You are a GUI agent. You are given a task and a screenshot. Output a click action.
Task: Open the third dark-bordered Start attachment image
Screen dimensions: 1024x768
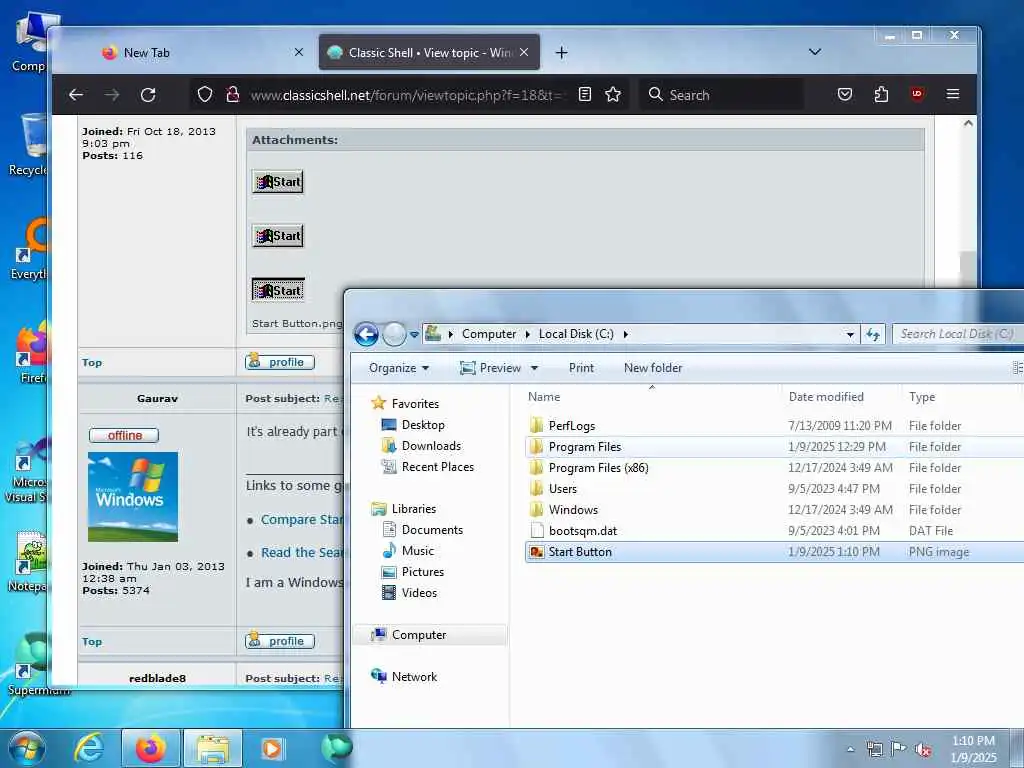pyautogui.click(x=278, y=290)
